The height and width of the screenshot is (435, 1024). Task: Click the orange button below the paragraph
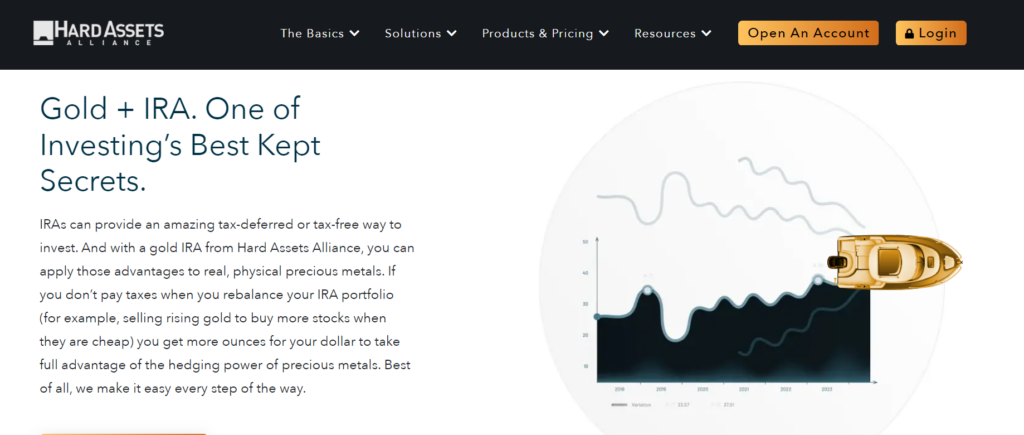point(123,434)
